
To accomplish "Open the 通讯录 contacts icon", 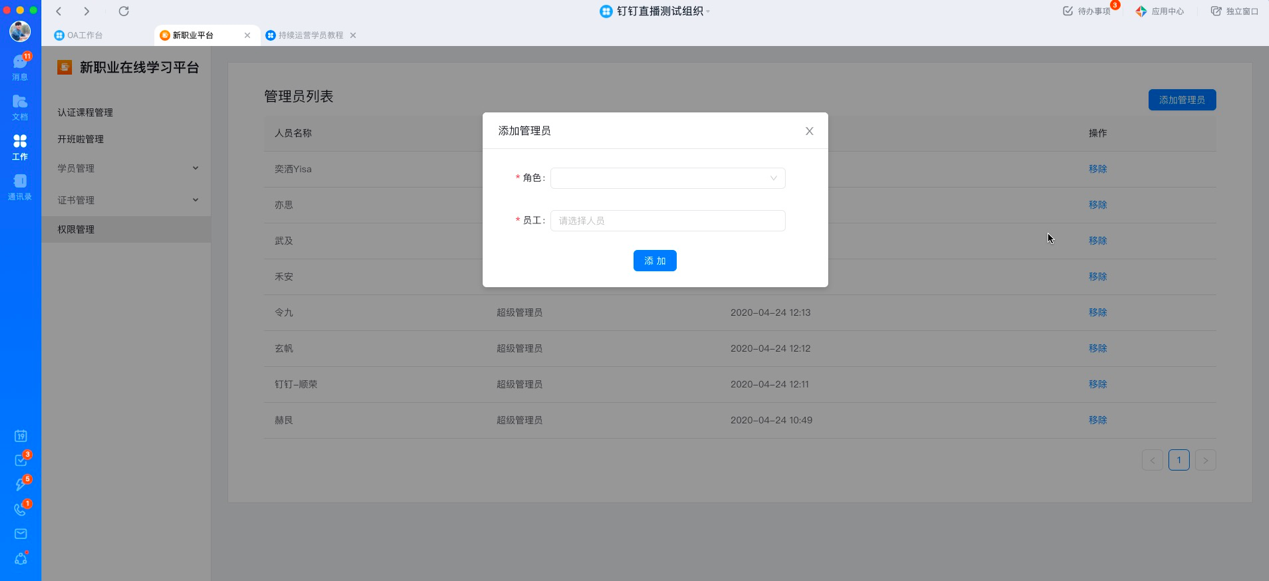I will 20,186.
